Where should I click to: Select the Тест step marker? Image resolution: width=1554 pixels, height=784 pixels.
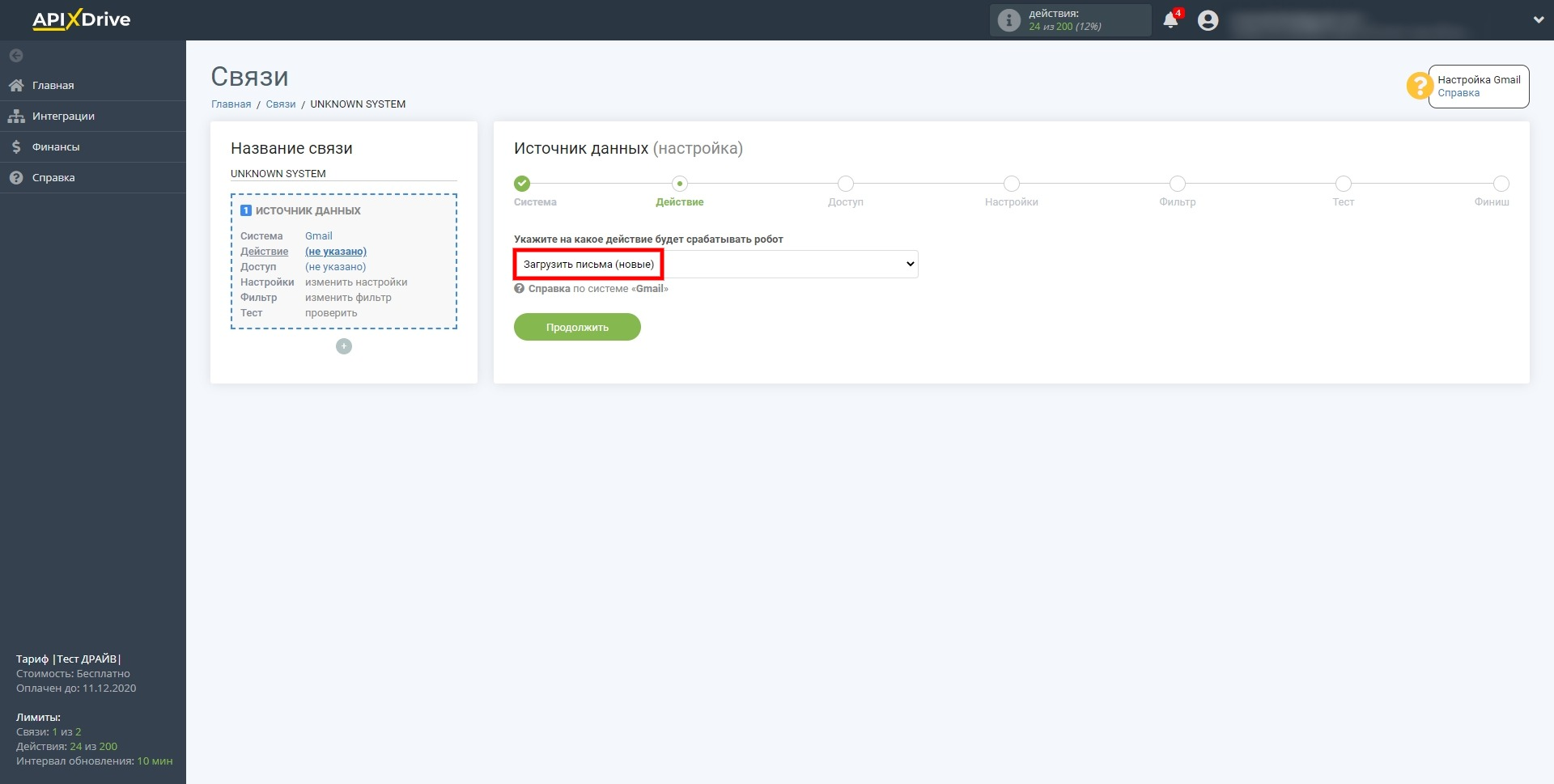coord(1344,184)
